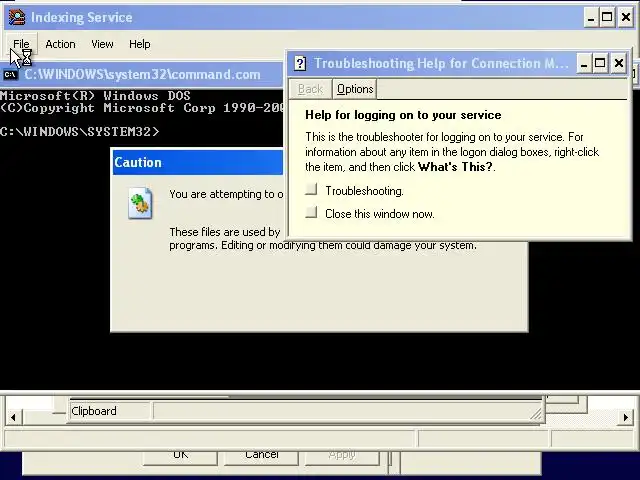Click the Caution dialog document gear icon

point(140,203)
